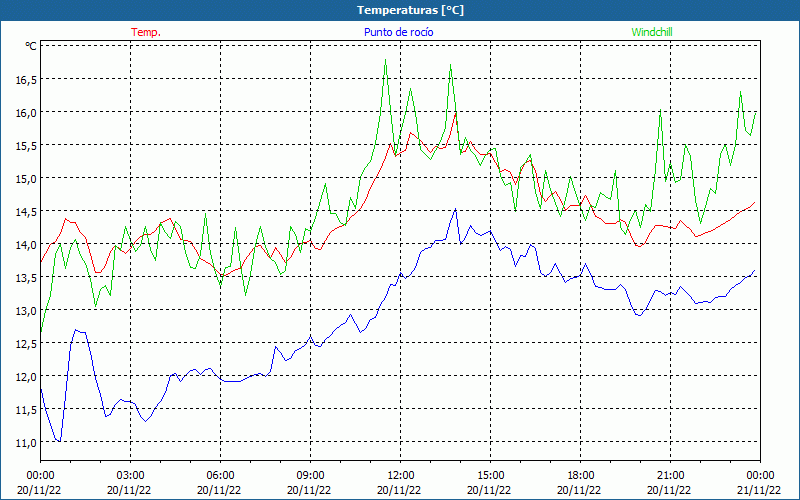800x500 pixels.
Task: Click the 13,5 y-axis value
Action: coord(26,278)
